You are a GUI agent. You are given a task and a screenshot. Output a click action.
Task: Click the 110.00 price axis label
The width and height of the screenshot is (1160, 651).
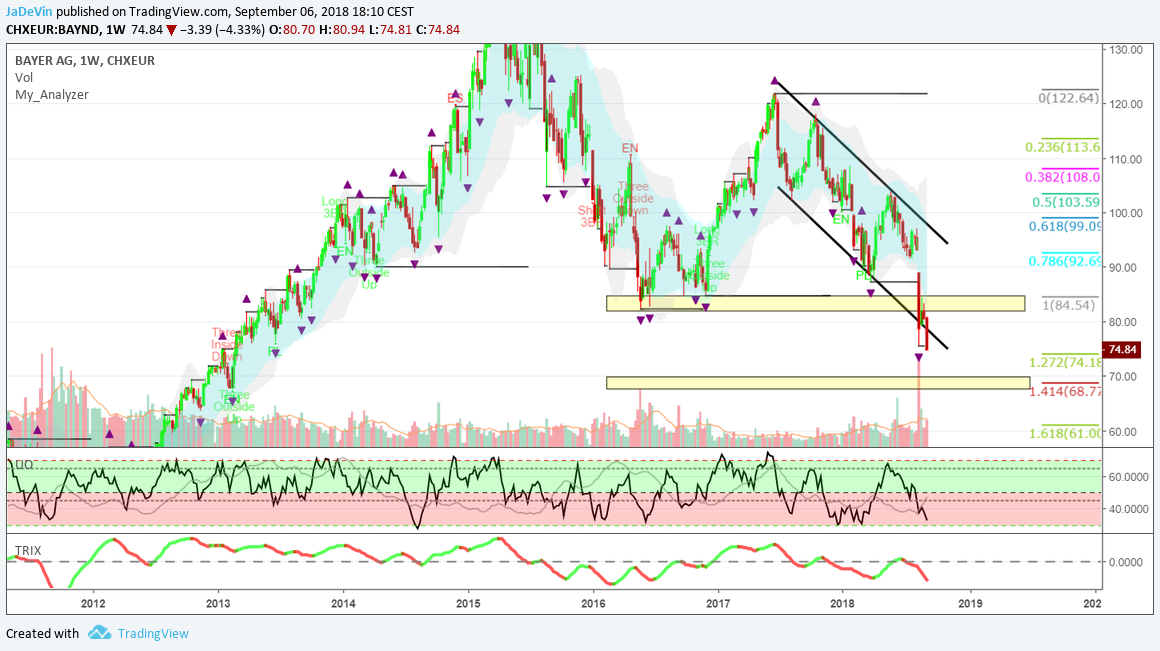click(1125, 159)
